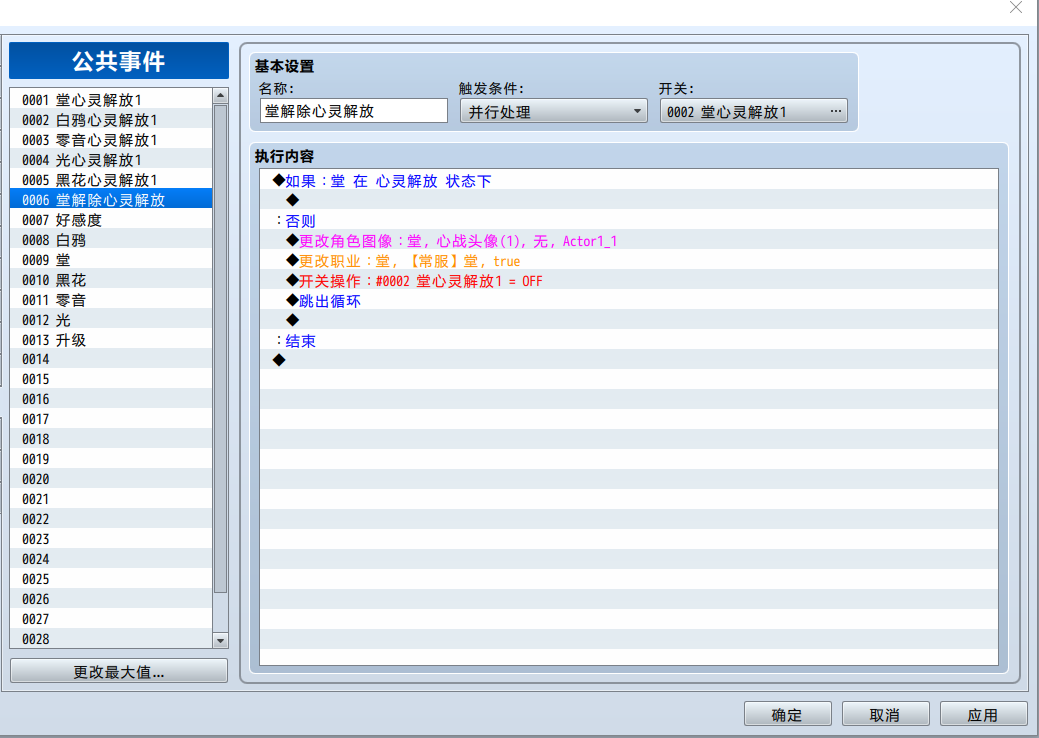1039x738 pixels.
Task: Select empty event slot 0020
Action: pos(111,479)
